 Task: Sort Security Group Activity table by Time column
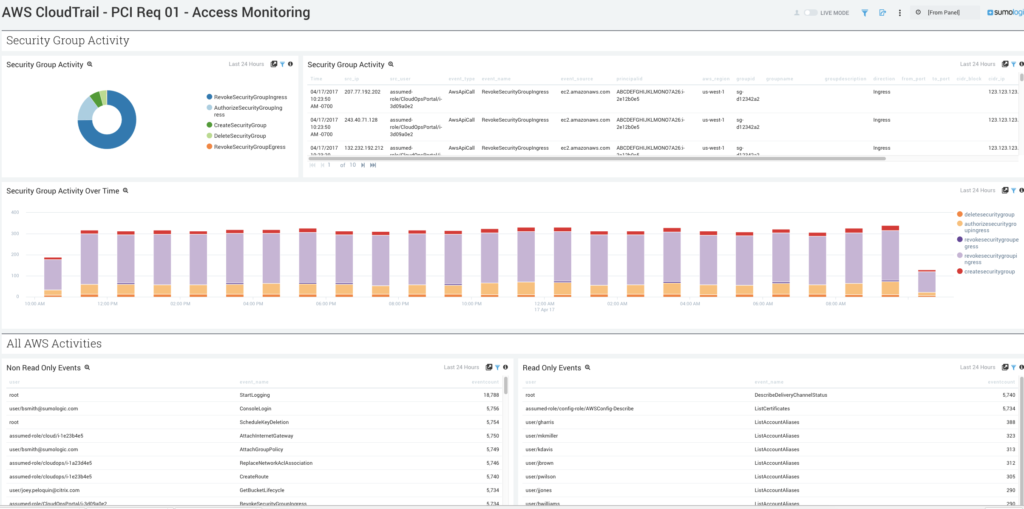tap(316, 78)
